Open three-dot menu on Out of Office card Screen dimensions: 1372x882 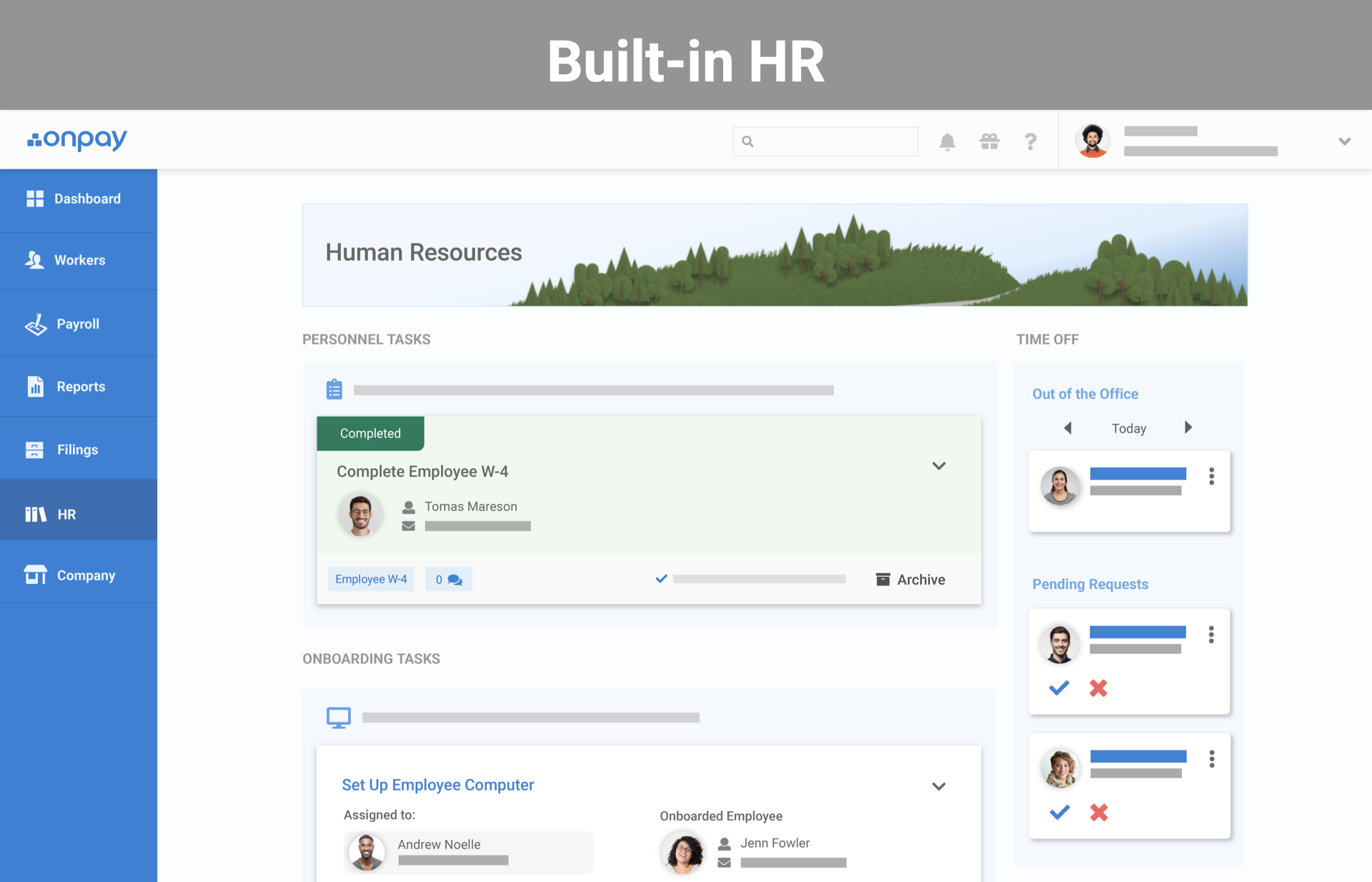tap(1211, 476)
